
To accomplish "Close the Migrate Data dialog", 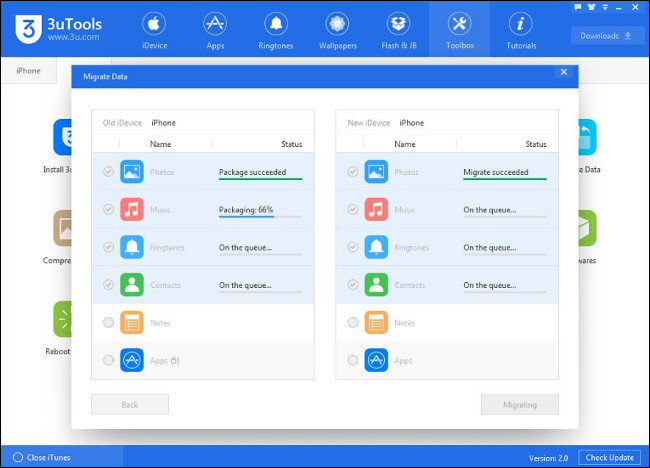I will click(563, 72).
